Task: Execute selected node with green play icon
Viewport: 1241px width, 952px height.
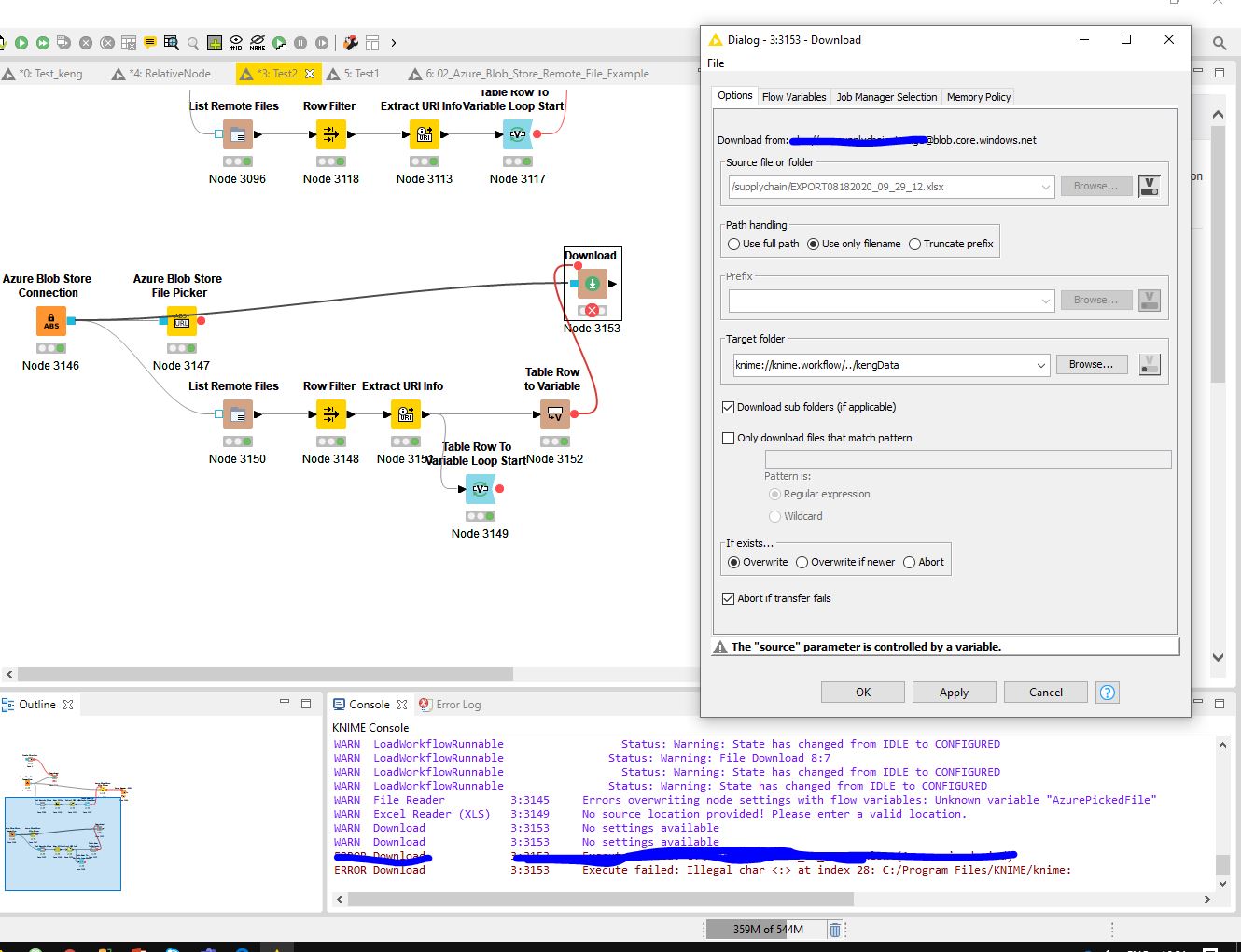Action: (21, 43)
